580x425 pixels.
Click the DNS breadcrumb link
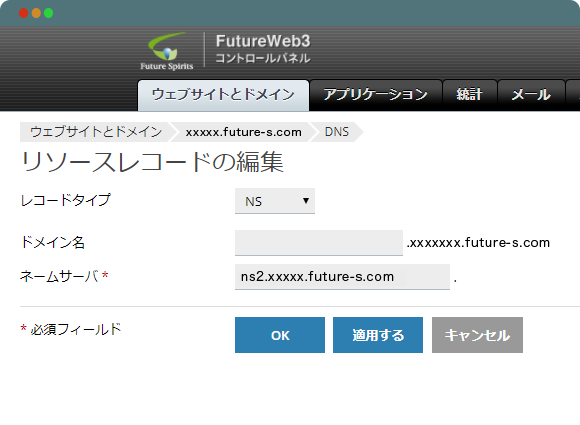(x=337, y=132)
